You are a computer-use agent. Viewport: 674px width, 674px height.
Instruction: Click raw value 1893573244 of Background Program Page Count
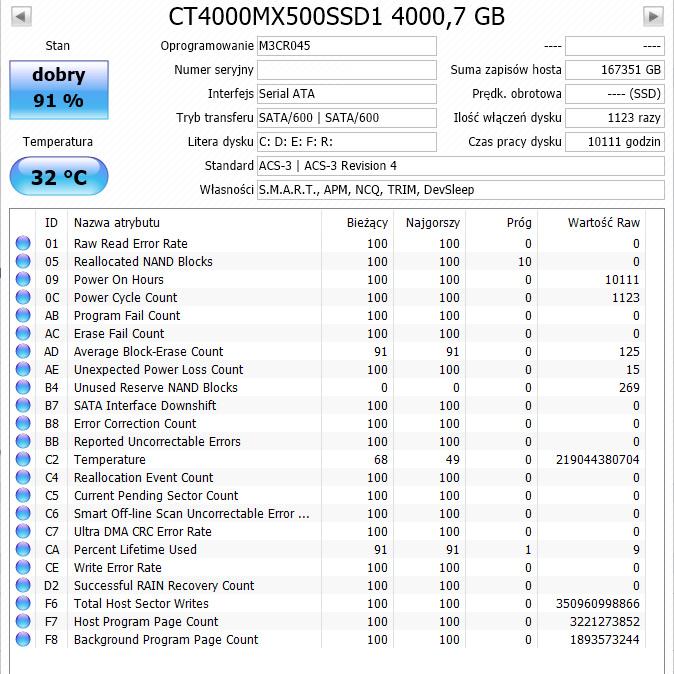coord(605,640)
